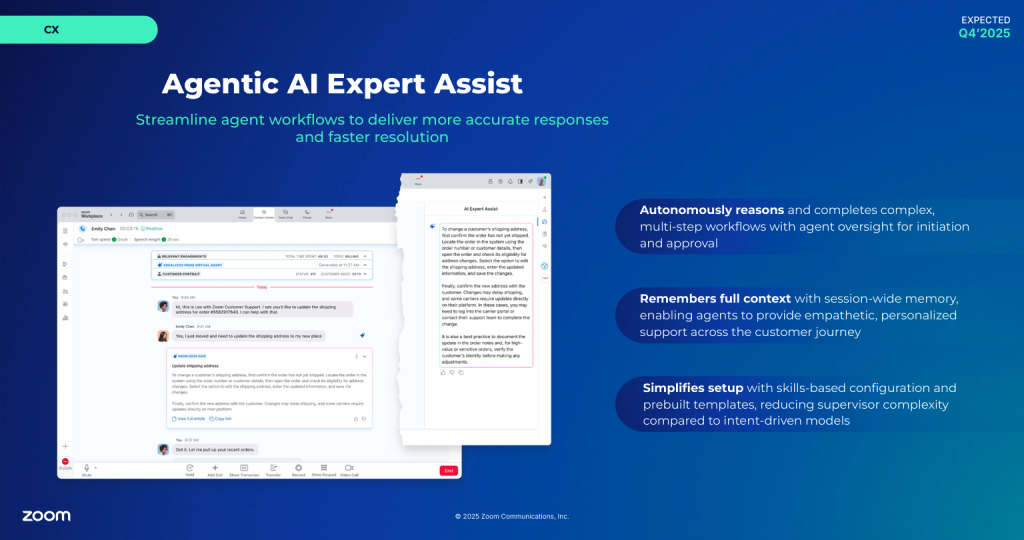Screen dimensions: 1024x540
Task: Mute the microphone
Action: click(x=86, y=469)
